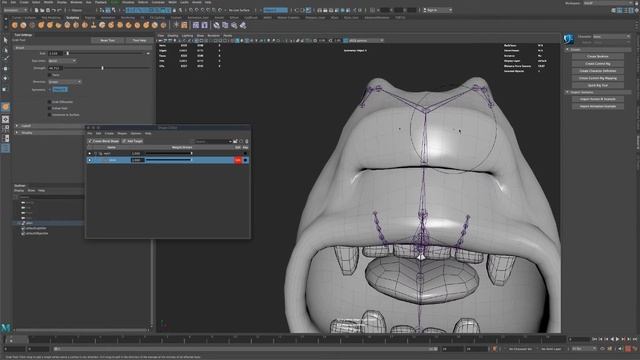The height and width of the screenshot is (360, 640).
Task: Pick the Rotate tool in toolbox
Action: coord(5,78)
